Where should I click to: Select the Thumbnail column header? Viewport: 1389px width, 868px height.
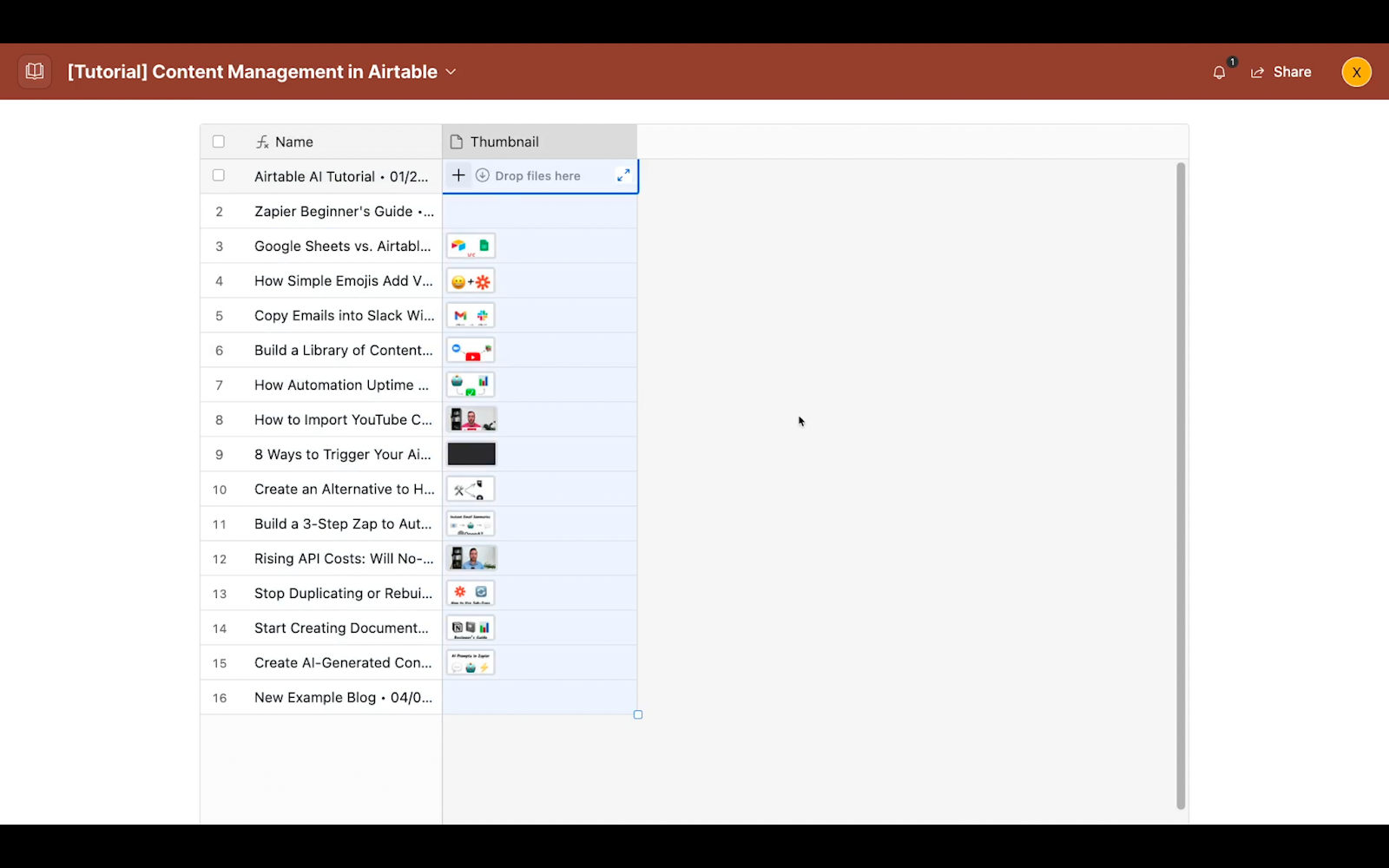pyautogui.click(x=540, y=141)
